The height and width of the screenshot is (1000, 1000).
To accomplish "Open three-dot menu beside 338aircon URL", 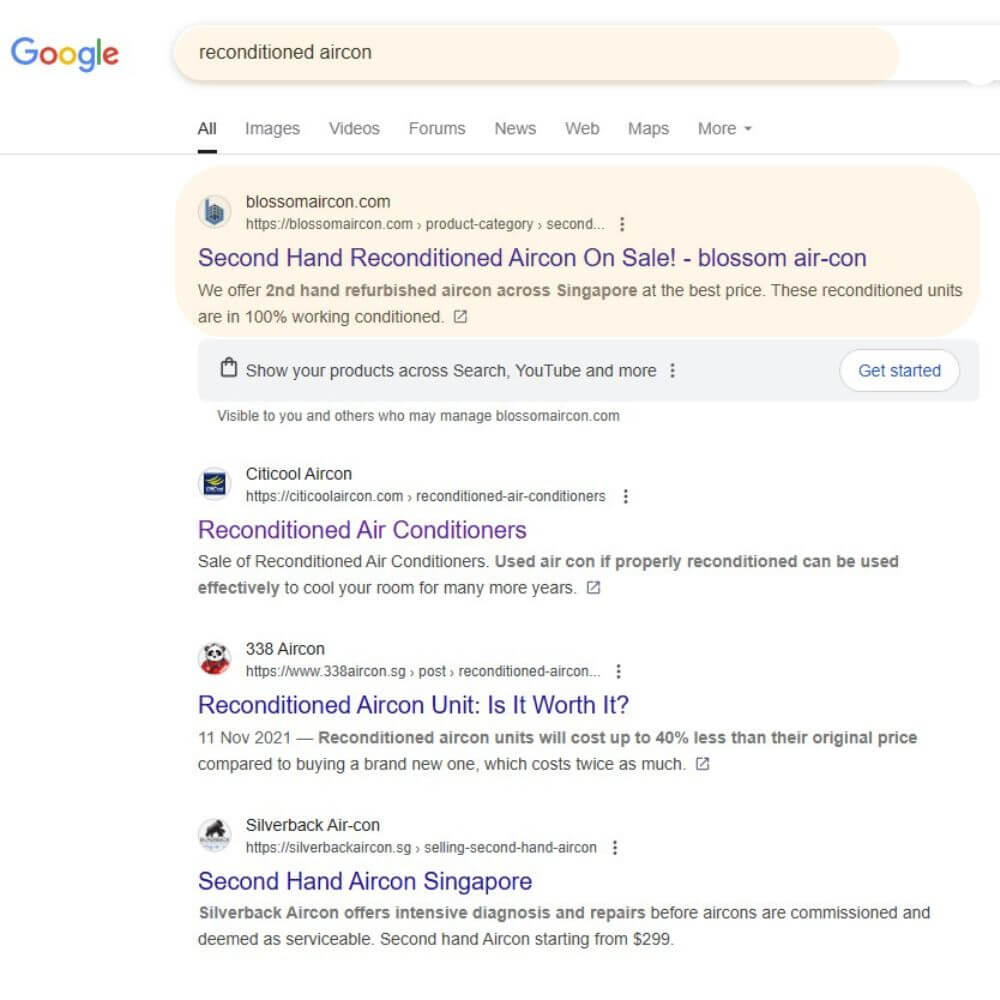I will [618, 672].
